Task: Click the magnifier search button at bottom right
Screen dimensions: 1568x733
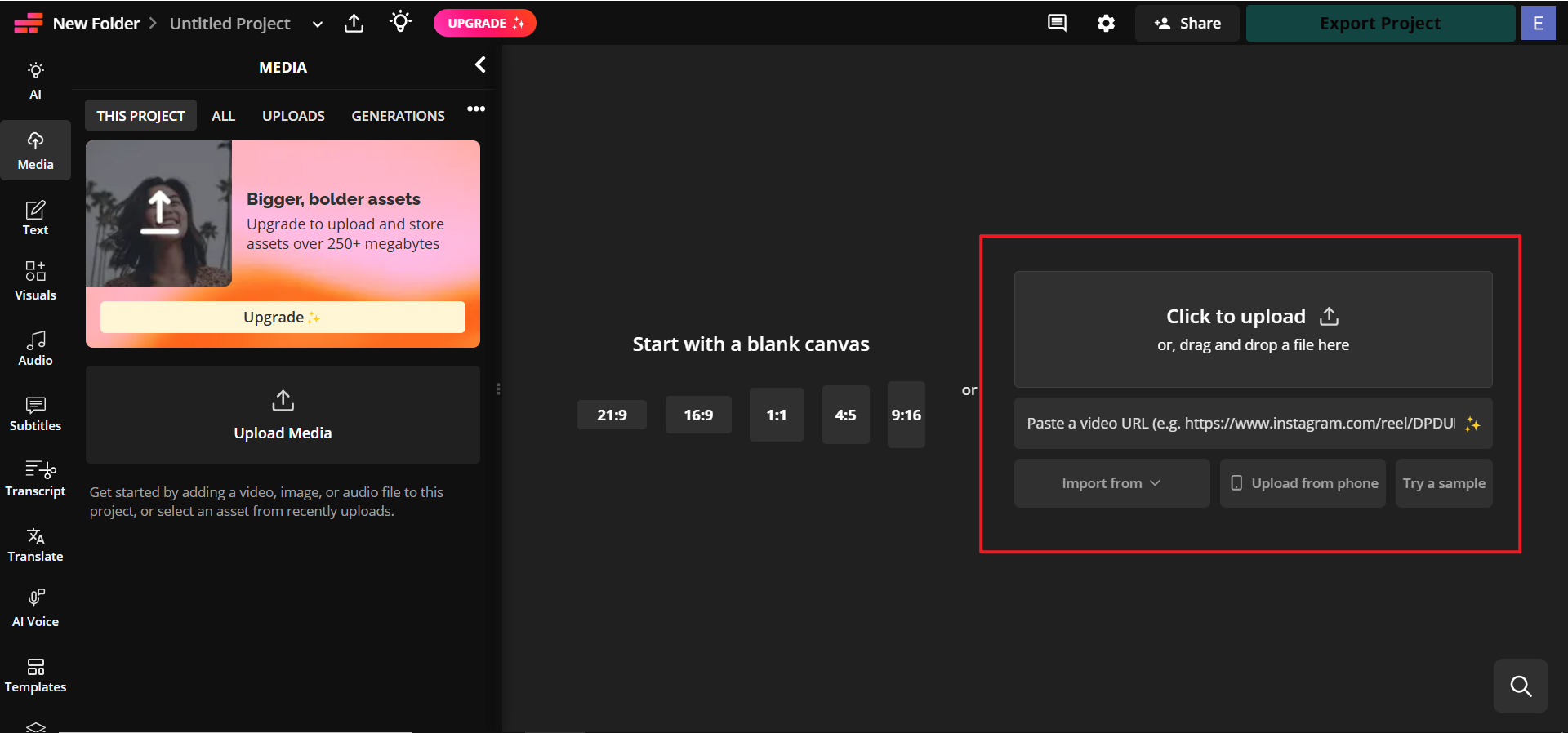Action: (x=1521, y=686)
